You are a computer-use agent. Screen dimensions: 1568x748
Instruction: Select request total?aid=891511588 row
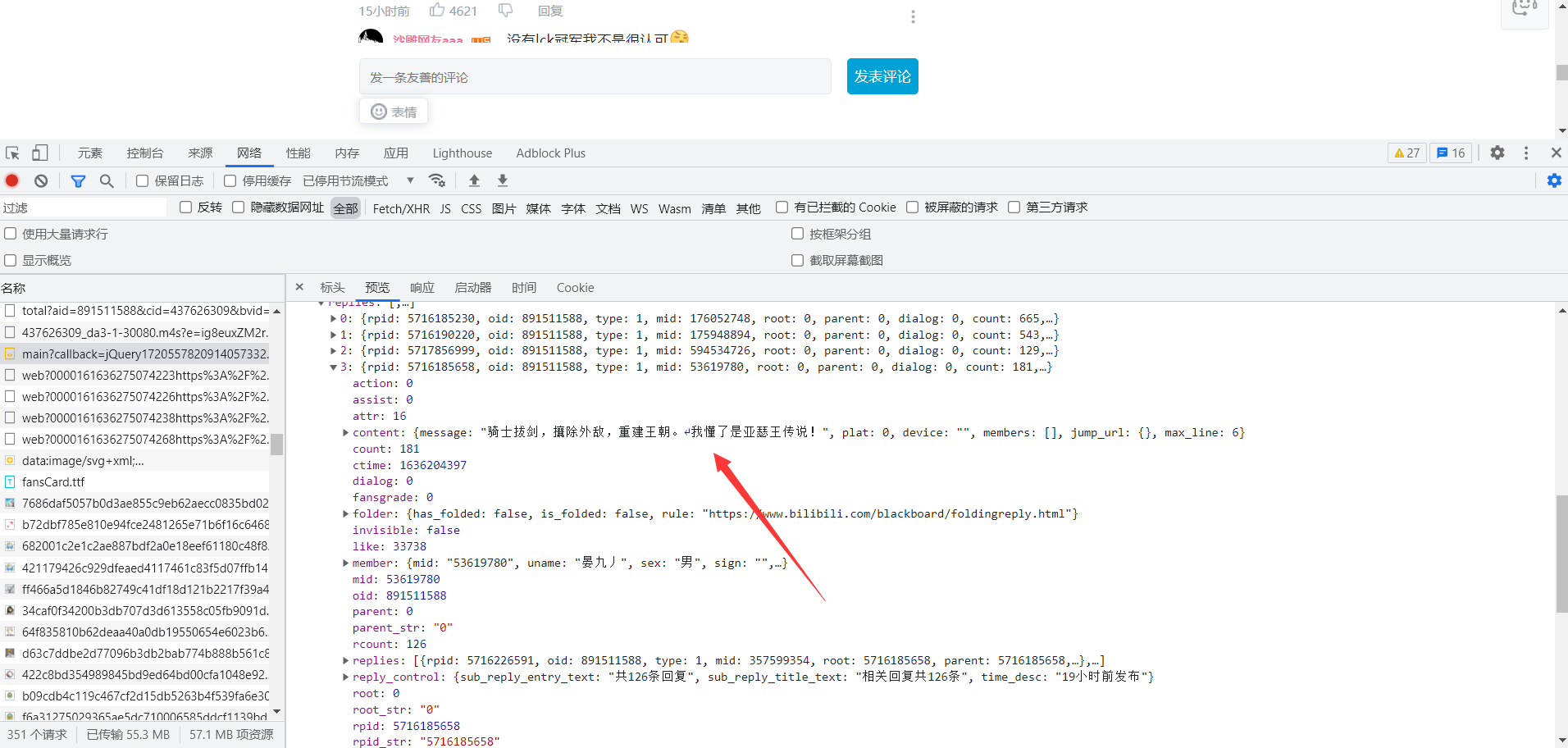coord(134,311)
